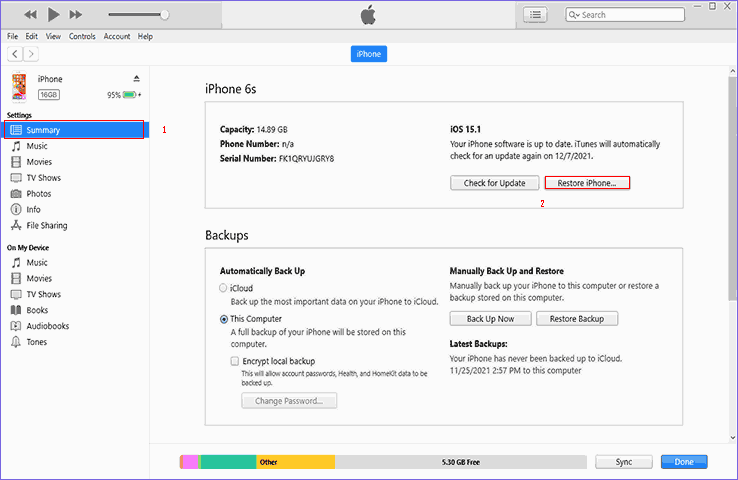This screenshot has width=738, height=480.
Task: Open Tones under On My Device
Action: [36, 342]
